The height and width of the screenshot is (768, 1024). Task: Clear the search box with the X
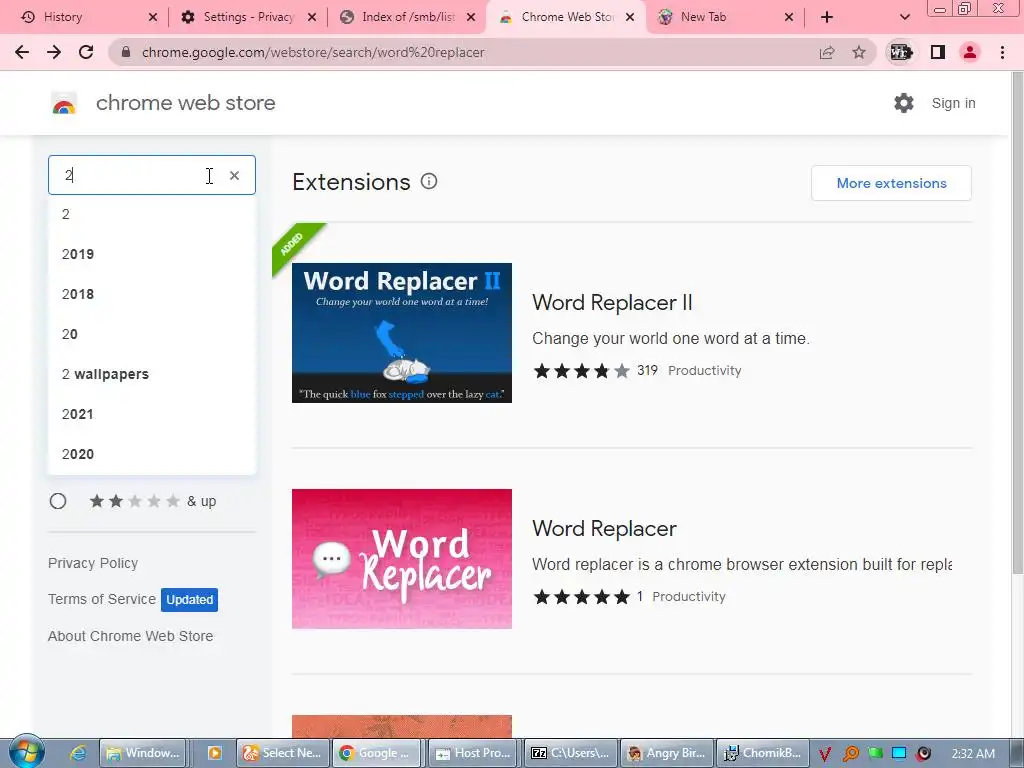click(x=234, y=175)
